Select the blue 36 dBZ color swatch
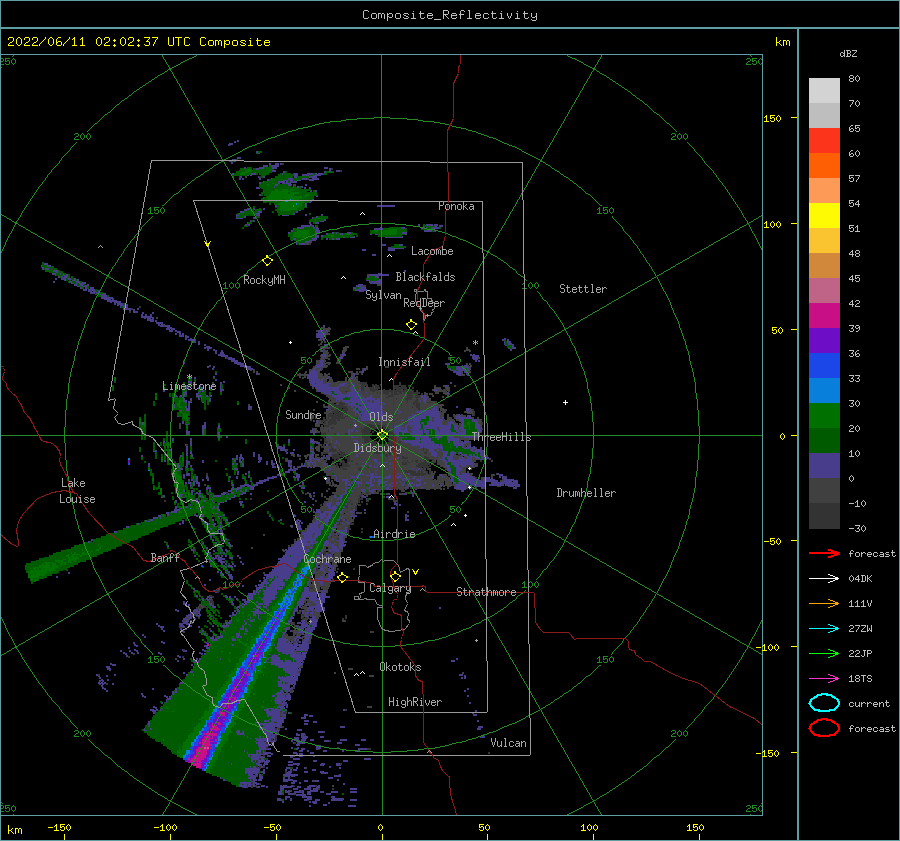Viewport: 900px width, 841px height. coord(824,365)
